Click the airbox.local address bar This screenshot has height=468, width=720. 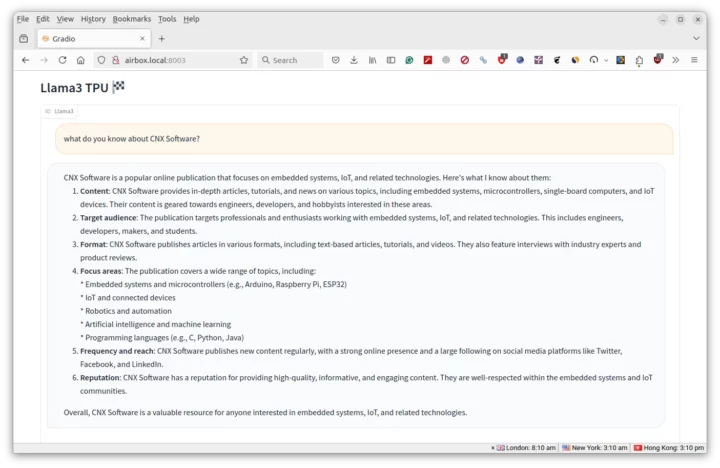pyautogui.click(x=174, y=60)
